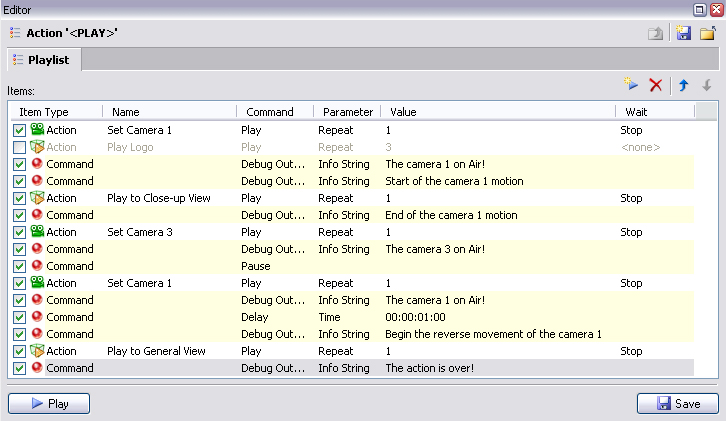
Task: Add a new playlist item via star-arrow icon
Action: [x=631, y=84]
